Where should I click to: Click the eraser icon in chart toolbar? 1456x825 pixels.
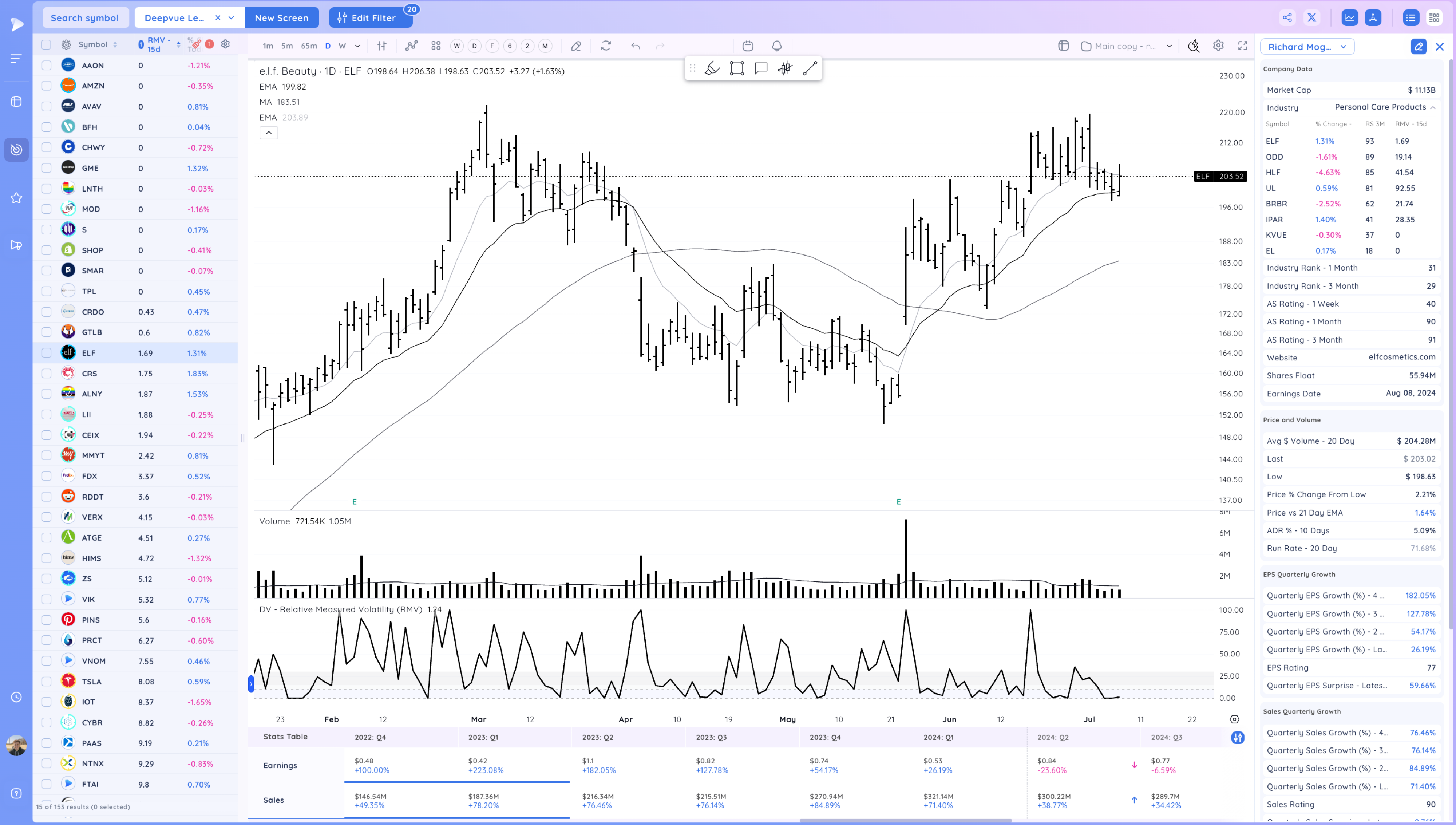coord(575,46)
